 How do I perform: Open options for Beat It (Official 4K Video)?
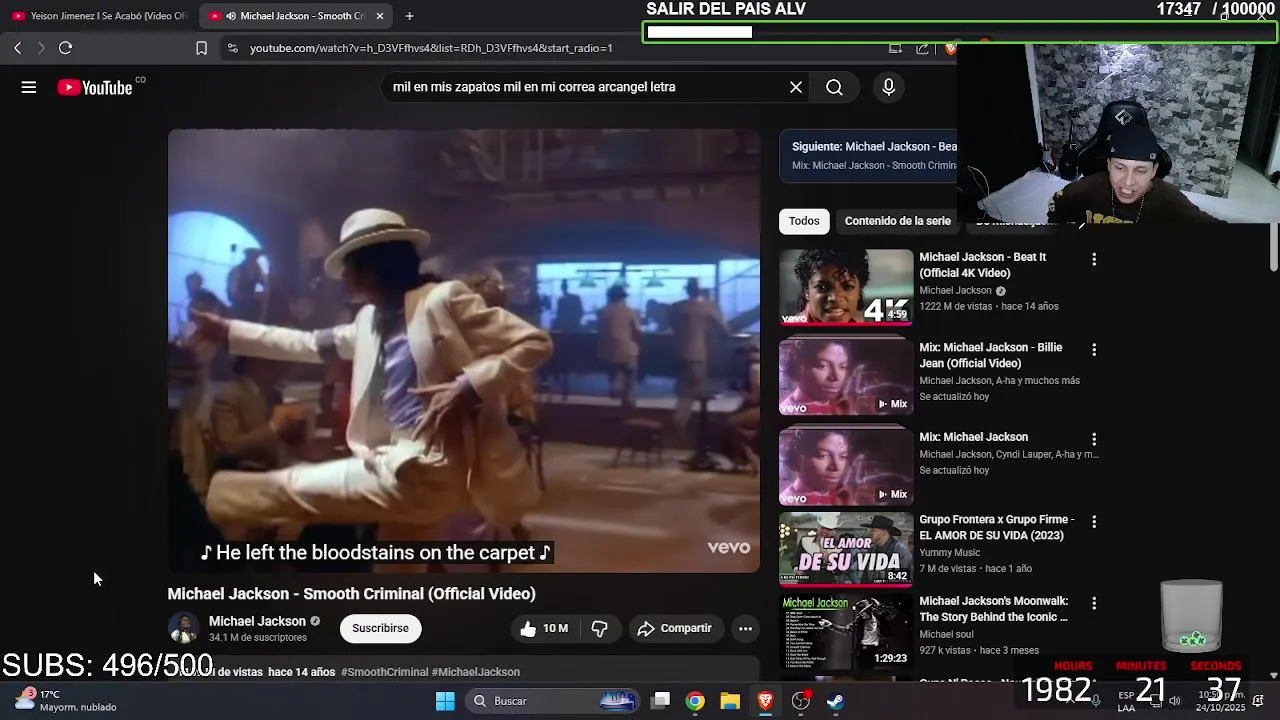point(1094,259)
